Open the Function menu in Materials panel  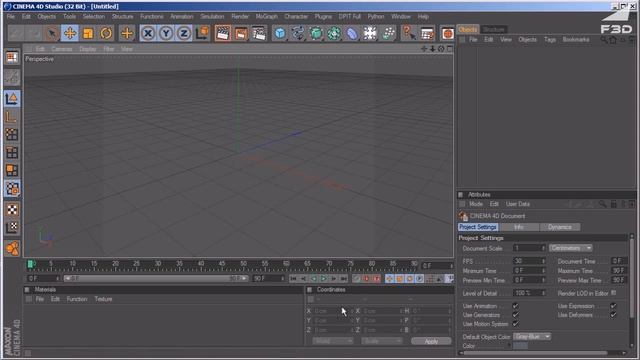(77, 299)
